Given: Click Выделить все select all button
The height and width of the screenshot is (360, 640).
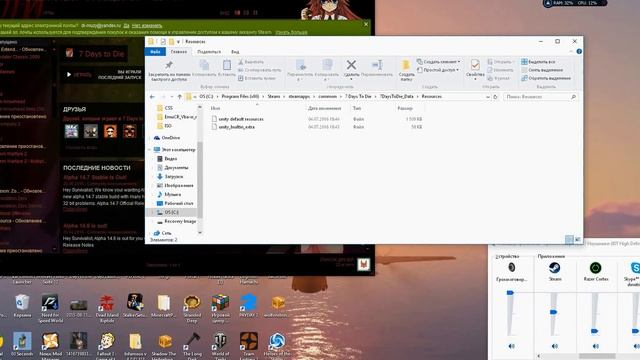Looking at the screenshot, I should coord(538,62).
